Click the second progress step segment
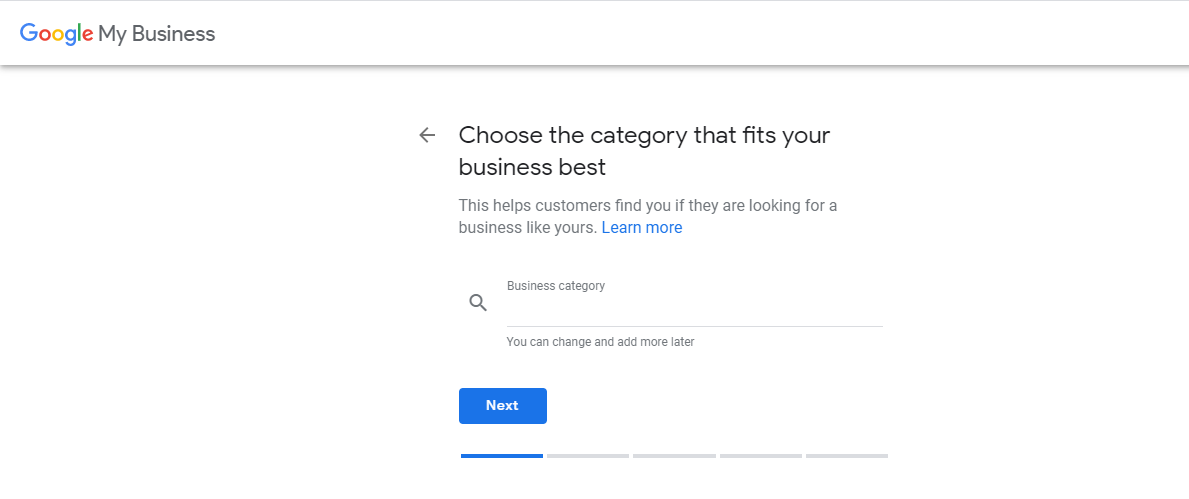 [588, 456]
